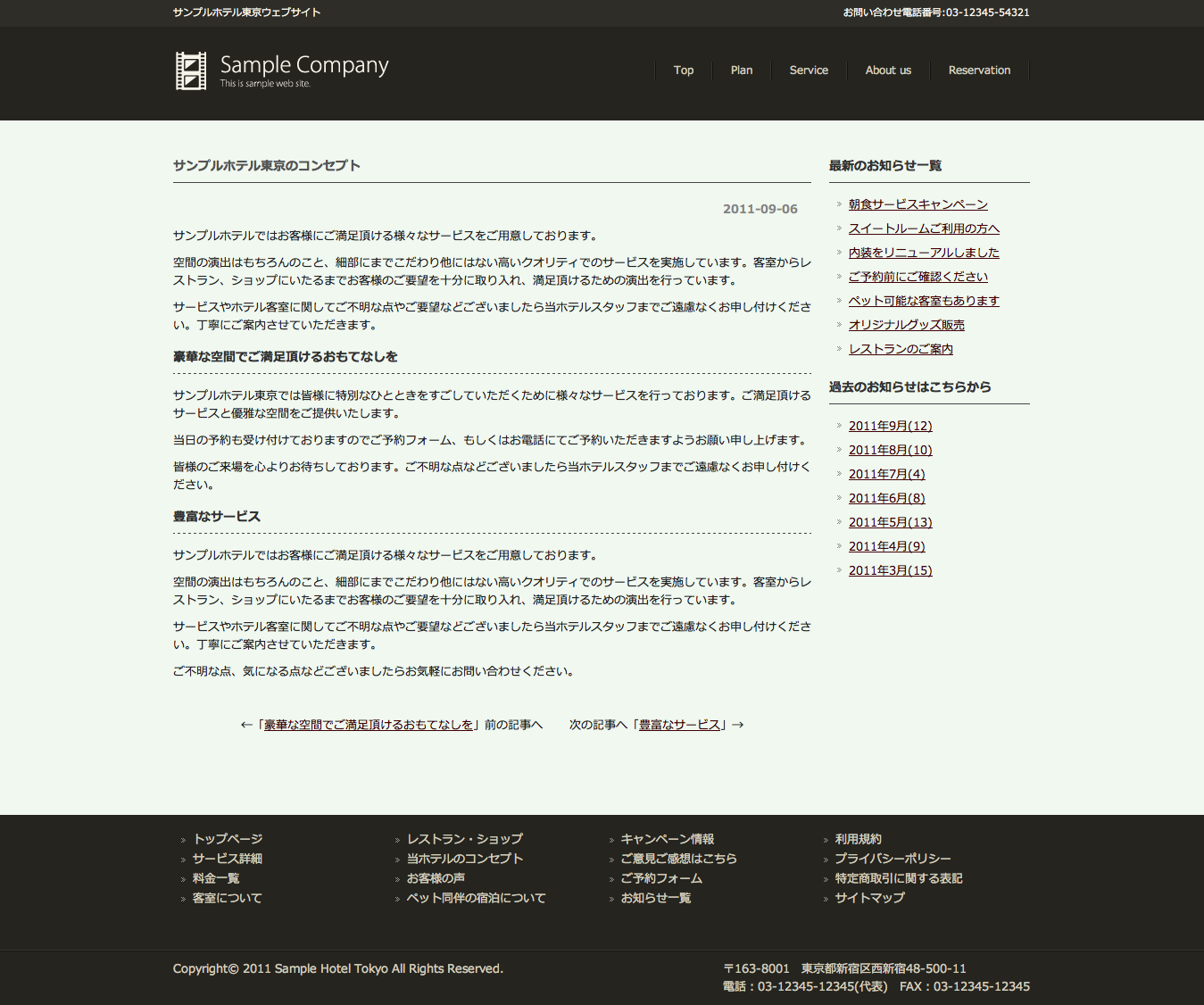Select the サイトマップ footer link
This screenshot has height=1005, width=1204.
coord(869,898)
